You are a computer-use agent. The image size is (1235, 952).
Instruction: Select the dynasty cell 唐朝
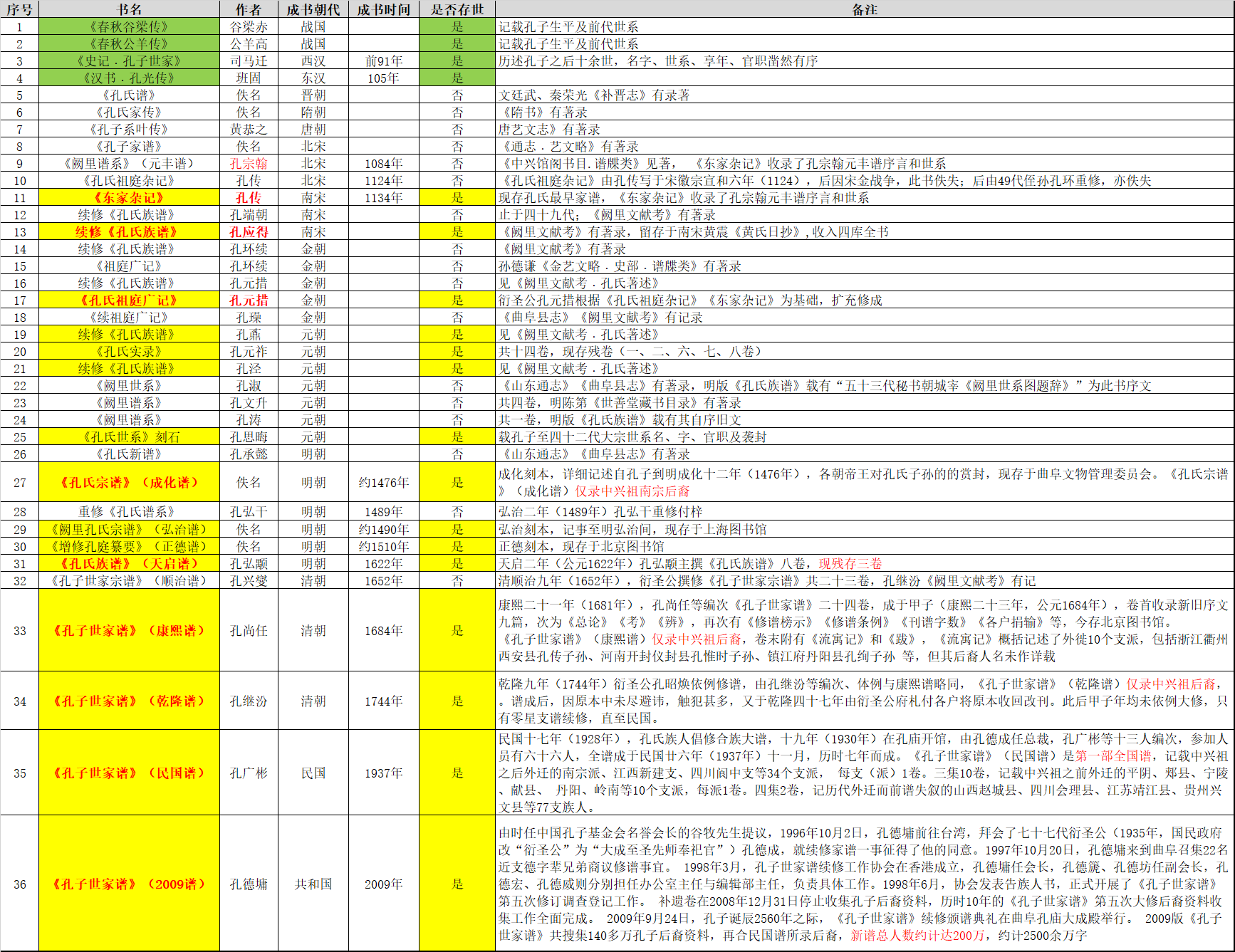click(x=313, y=130)
